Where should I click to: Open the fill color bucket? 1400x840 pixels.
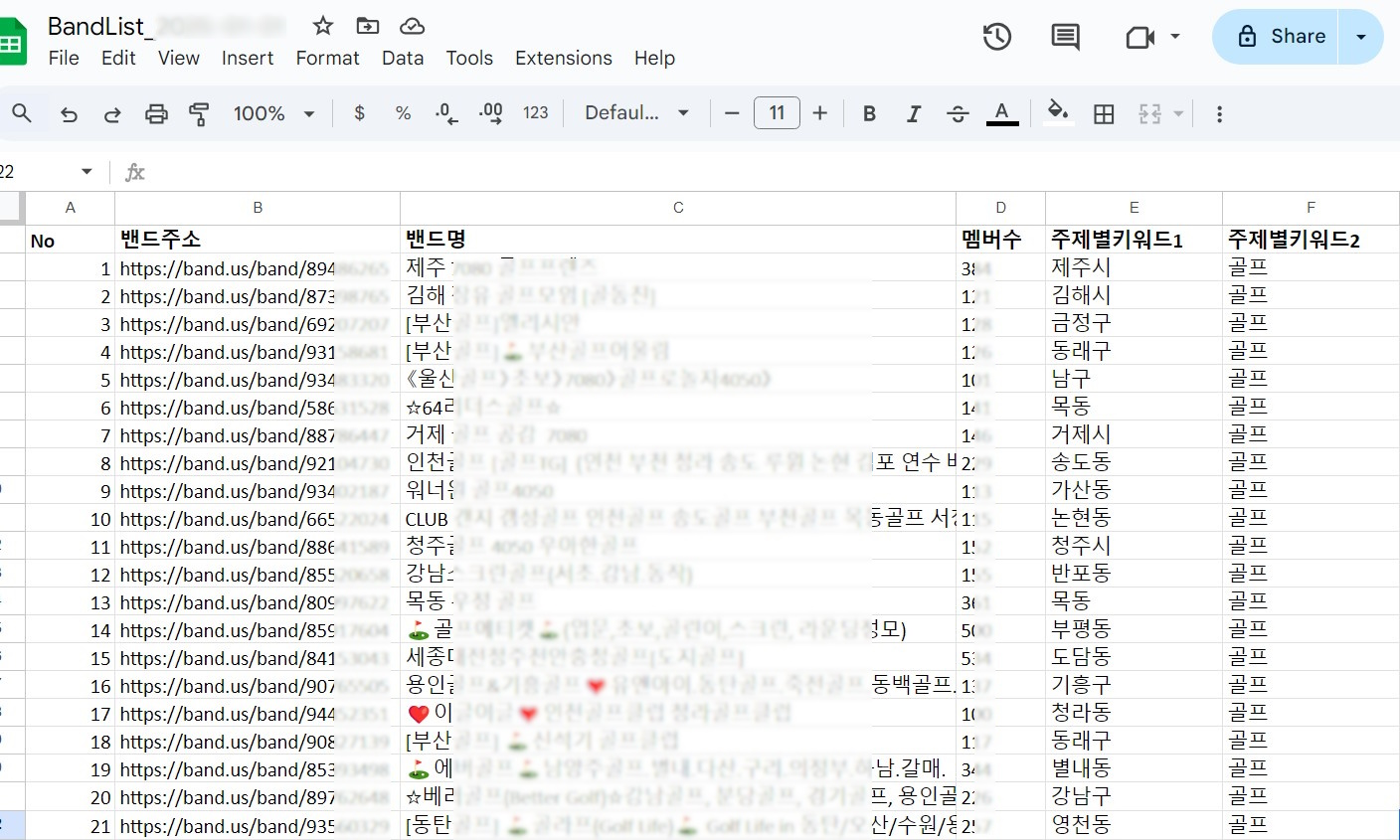1058,112
